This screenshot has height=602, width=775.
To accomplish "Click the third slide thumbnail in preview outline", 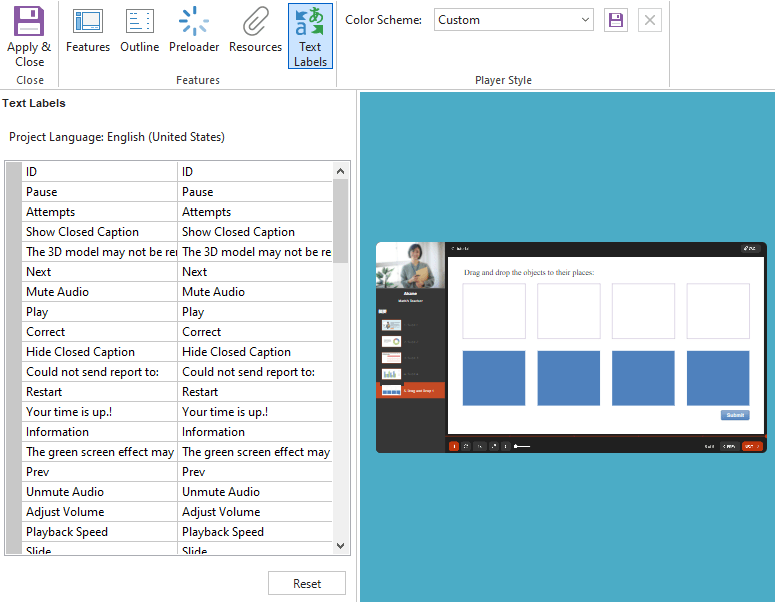I will click(391, 358).
